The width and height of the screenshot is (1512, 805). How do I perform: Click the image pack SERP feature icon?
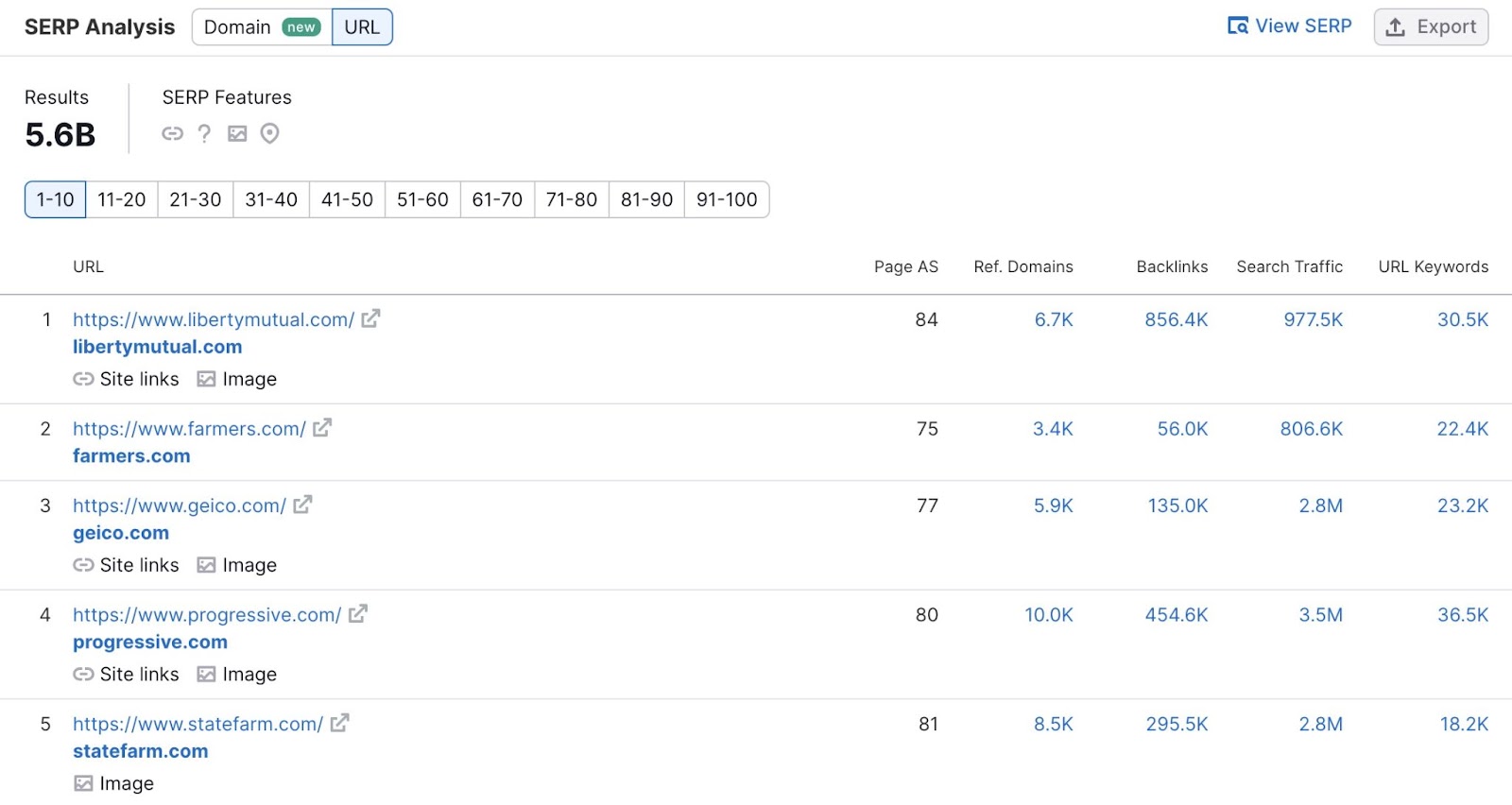[x=237, y=133]
